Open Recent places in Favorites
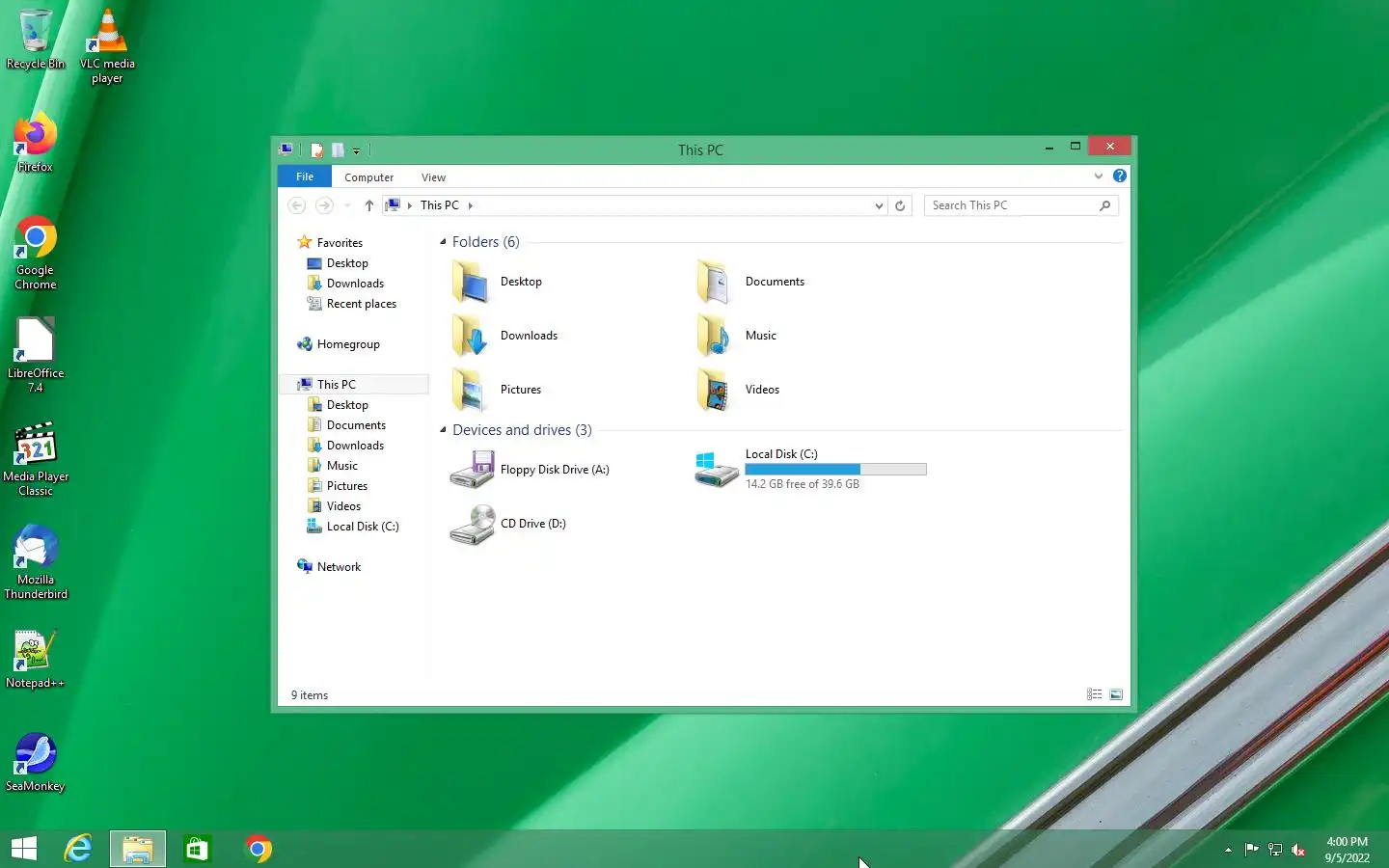Screen dimensions: 1389x868 tap(352, 304)
